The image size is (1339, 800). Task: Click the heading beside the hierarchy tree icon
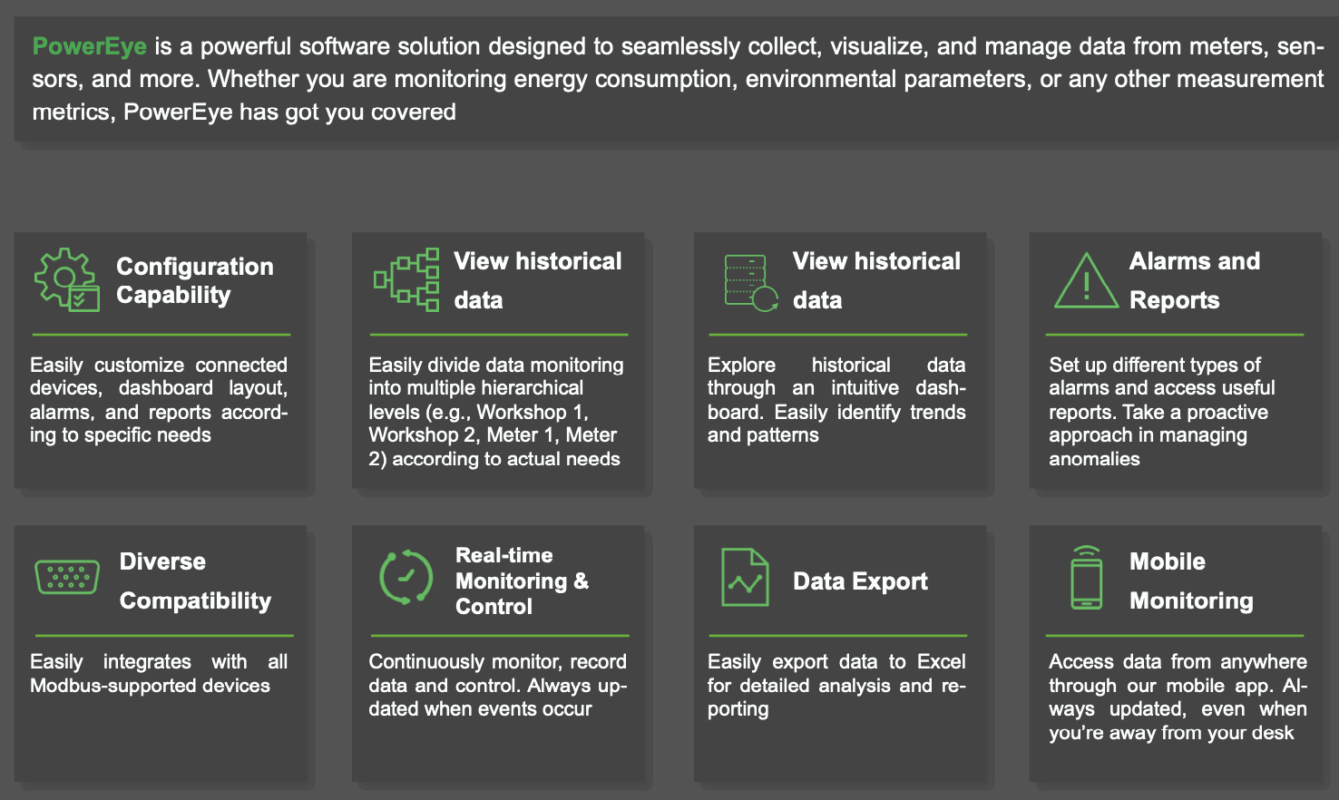(x=537, y=281)
